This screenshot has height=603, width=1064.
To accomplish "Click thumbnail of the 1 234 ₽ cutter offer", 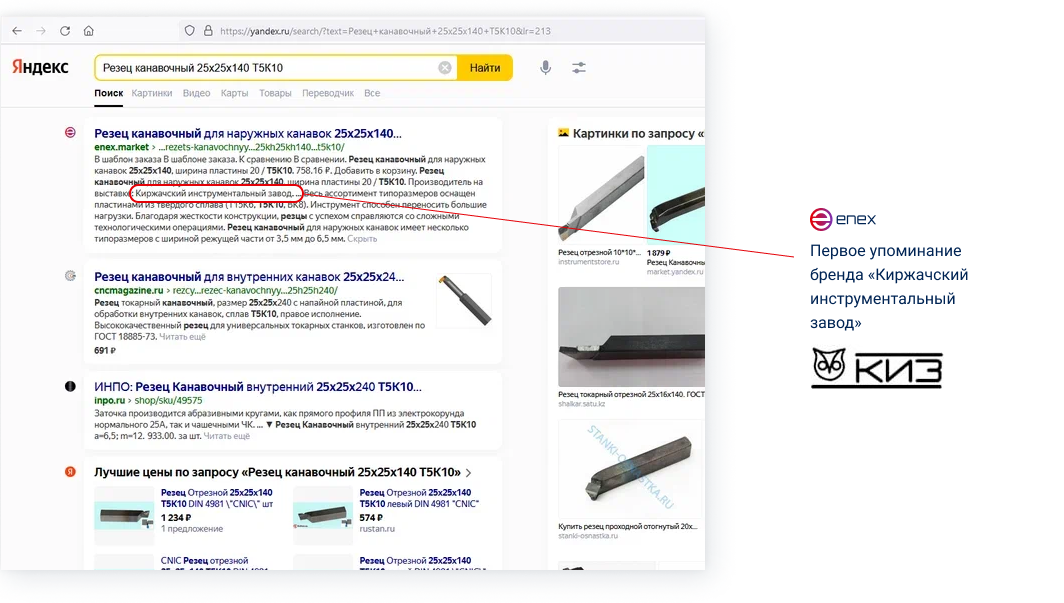I will 124,516.
